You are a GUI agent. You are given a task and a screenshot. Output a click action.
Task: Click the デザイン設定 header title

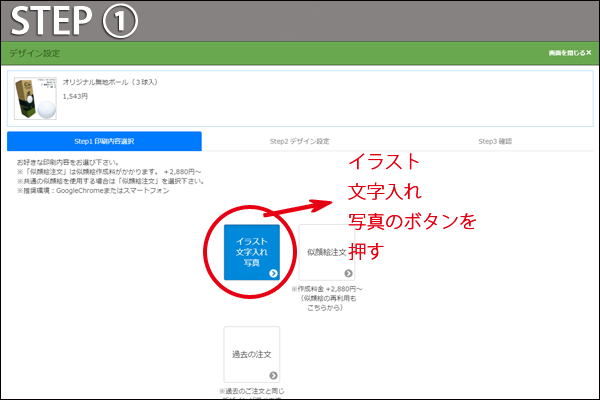pyautogui.click(x=34, y=53)
